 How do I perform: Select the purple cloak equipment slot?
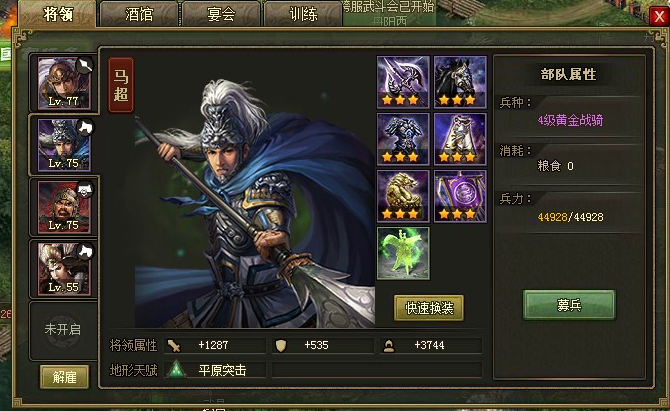coord(460,139)
